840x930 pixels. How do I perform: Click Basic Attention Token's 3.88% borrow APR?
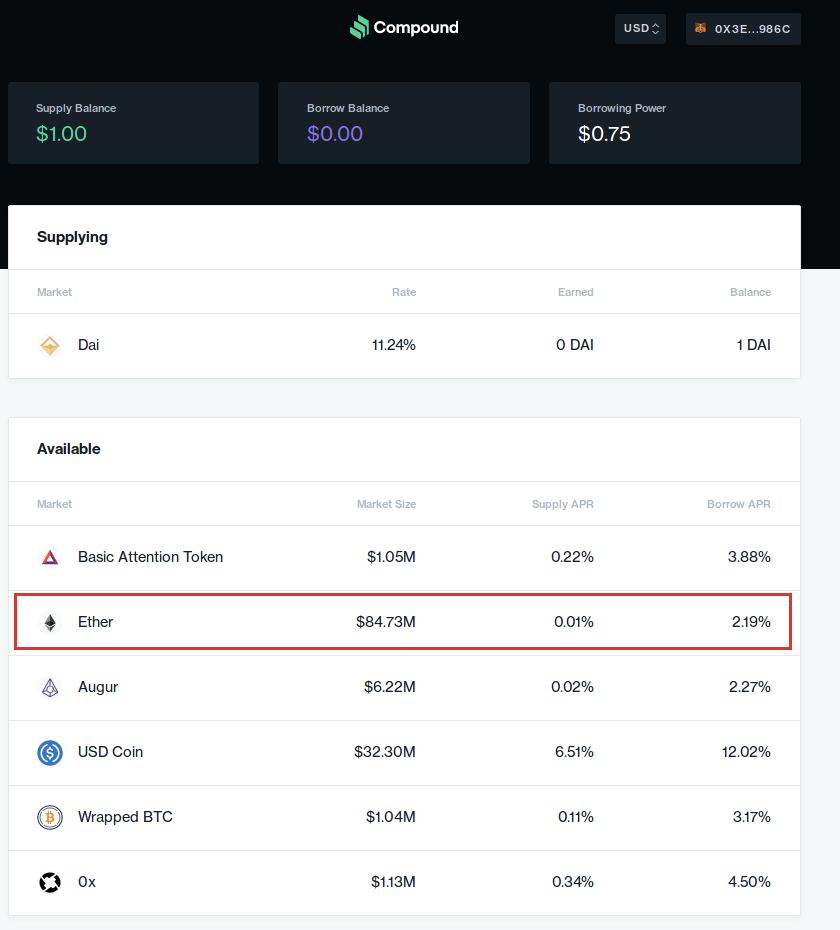click(749, 556)
